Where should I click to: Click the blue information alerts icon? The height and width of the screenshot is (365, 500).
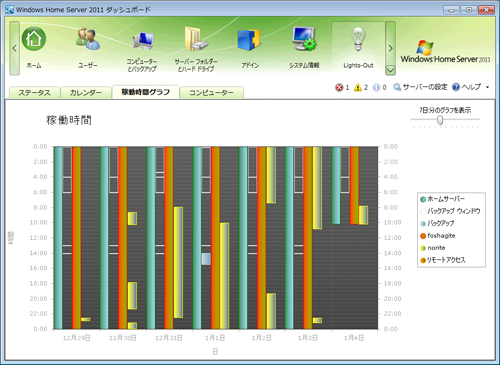click(x=376, y=87)
